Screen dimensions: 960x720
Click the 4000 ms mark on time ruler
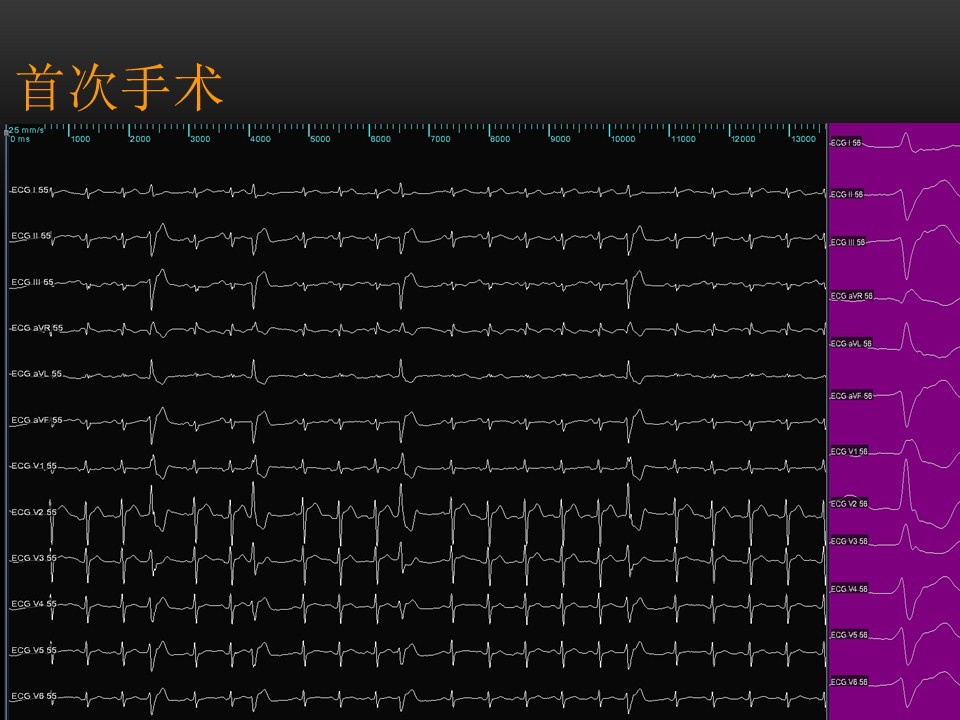point(260,139)
